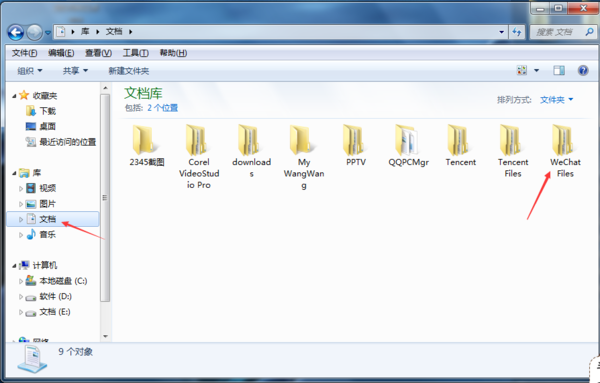Click 文档 in the address breadcrumb
Viewport: 600px width, 383px height.
[114, 31]
